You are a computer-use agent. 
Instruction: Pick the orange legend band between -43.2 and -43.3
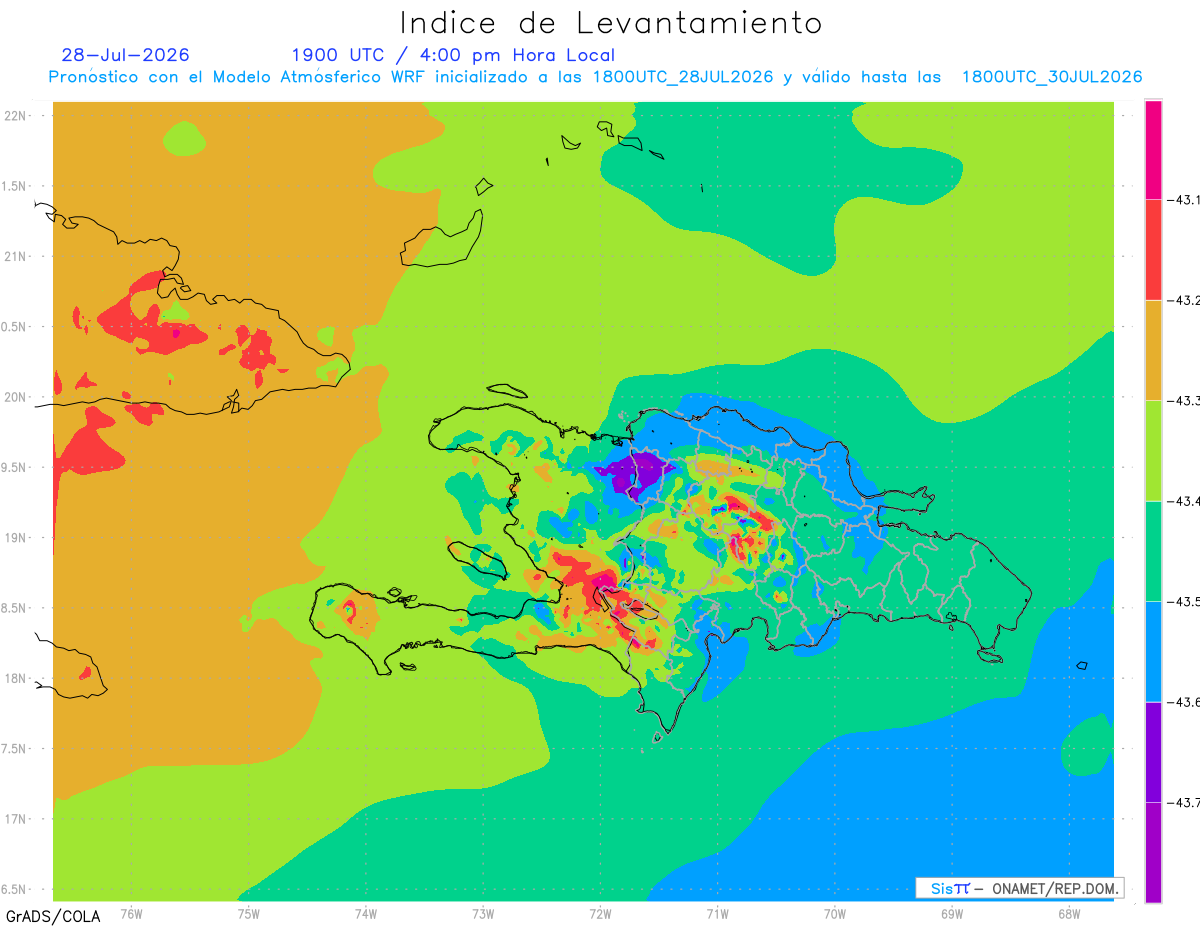pos(1153,350)
